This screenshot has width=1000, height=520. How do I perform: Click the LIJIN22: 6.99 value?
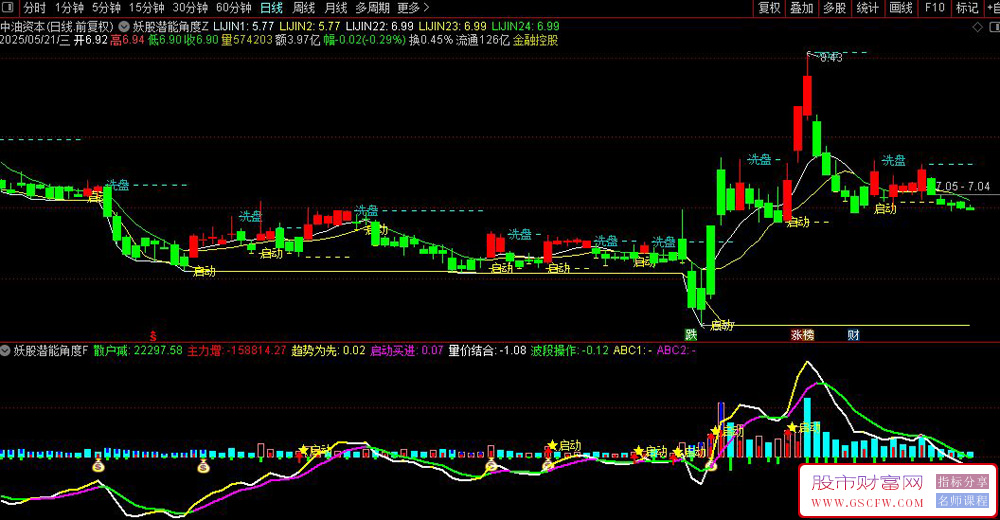(379, 27)
